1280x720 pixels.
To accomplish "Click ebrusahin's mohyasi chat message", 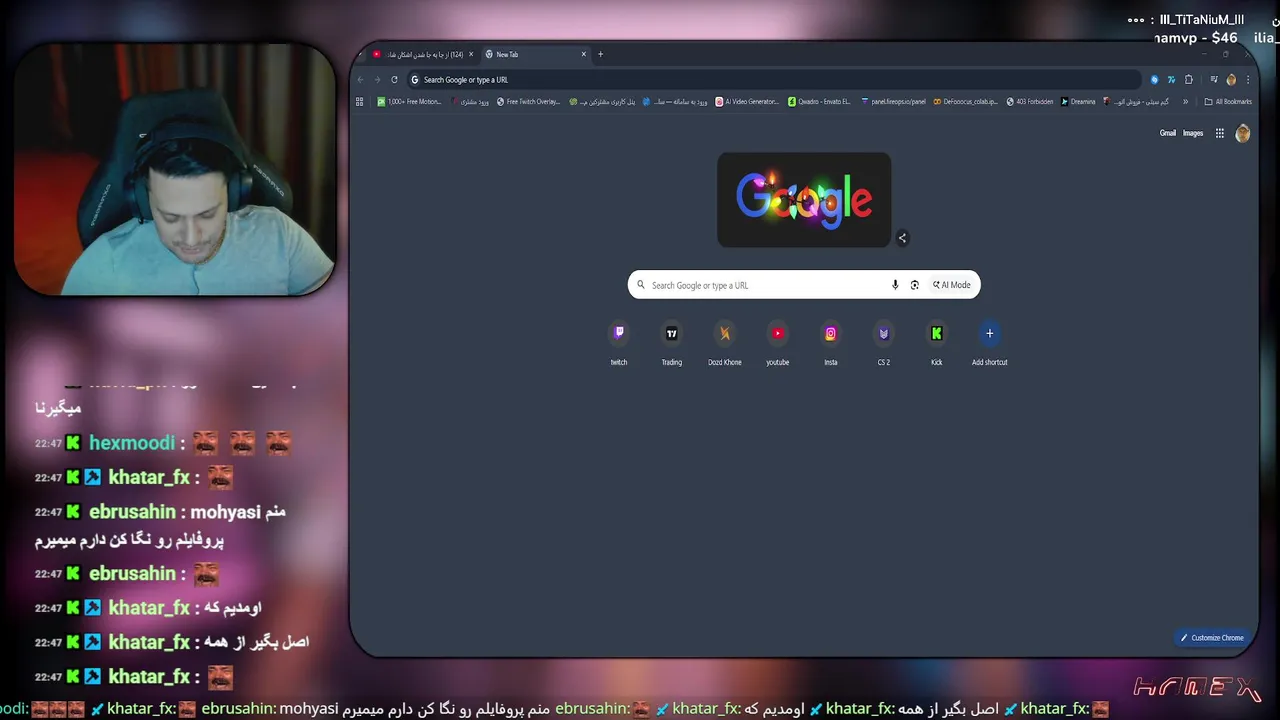I will [x=160, y=526].
